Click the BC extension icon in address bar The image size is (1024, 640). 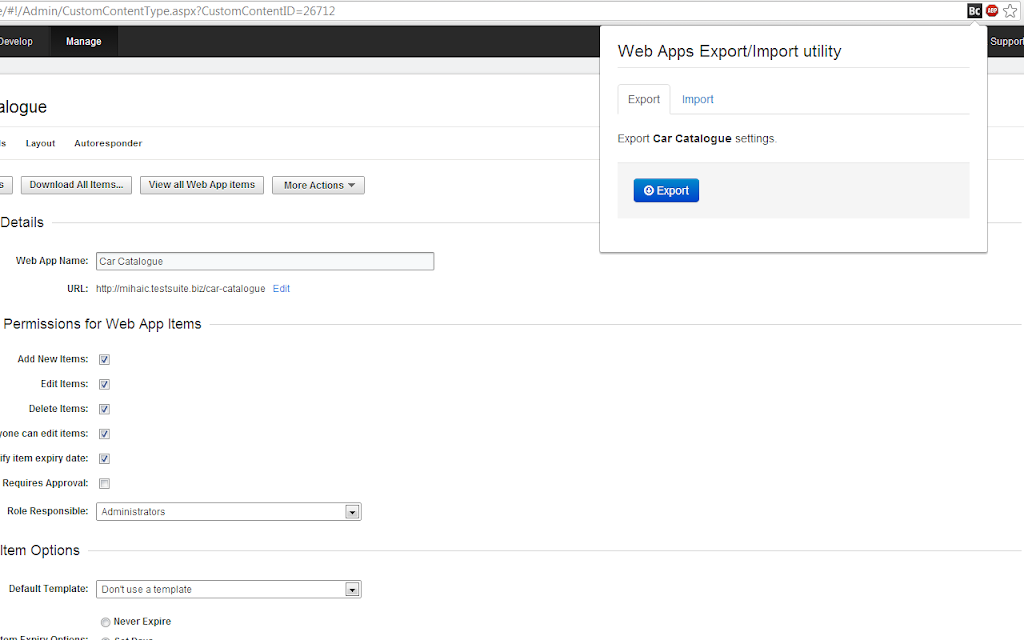[x=974, y=10]
